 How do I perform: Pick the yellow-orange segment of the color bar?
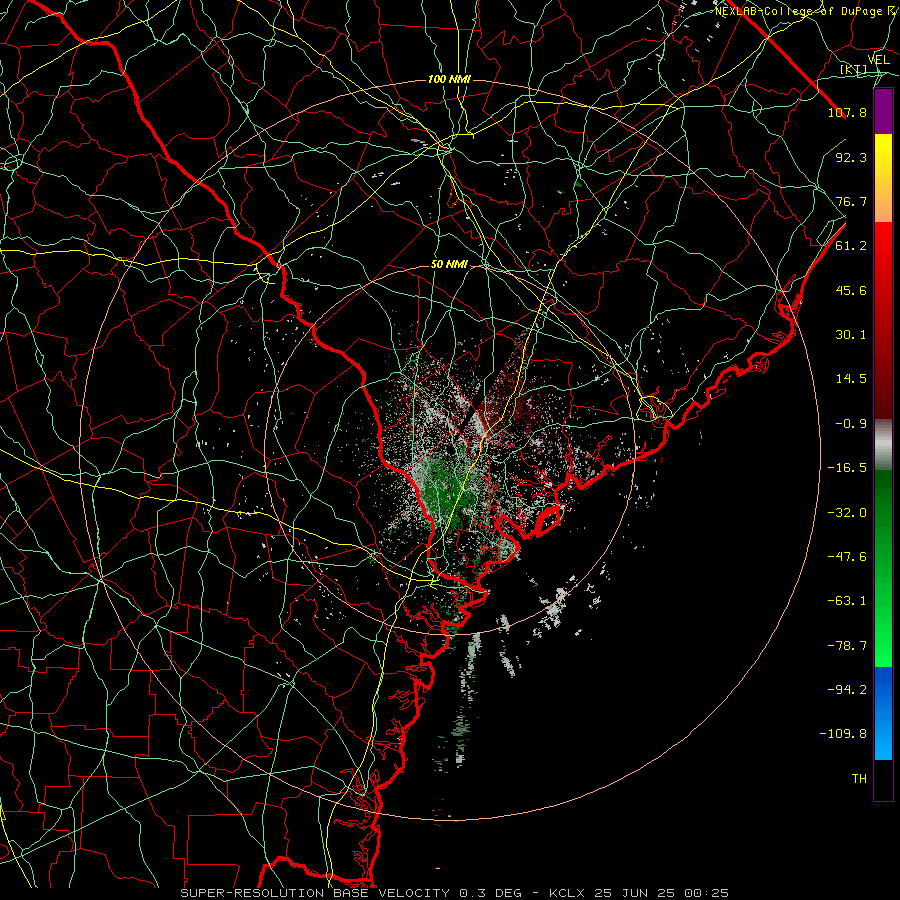tap(883, 178)
